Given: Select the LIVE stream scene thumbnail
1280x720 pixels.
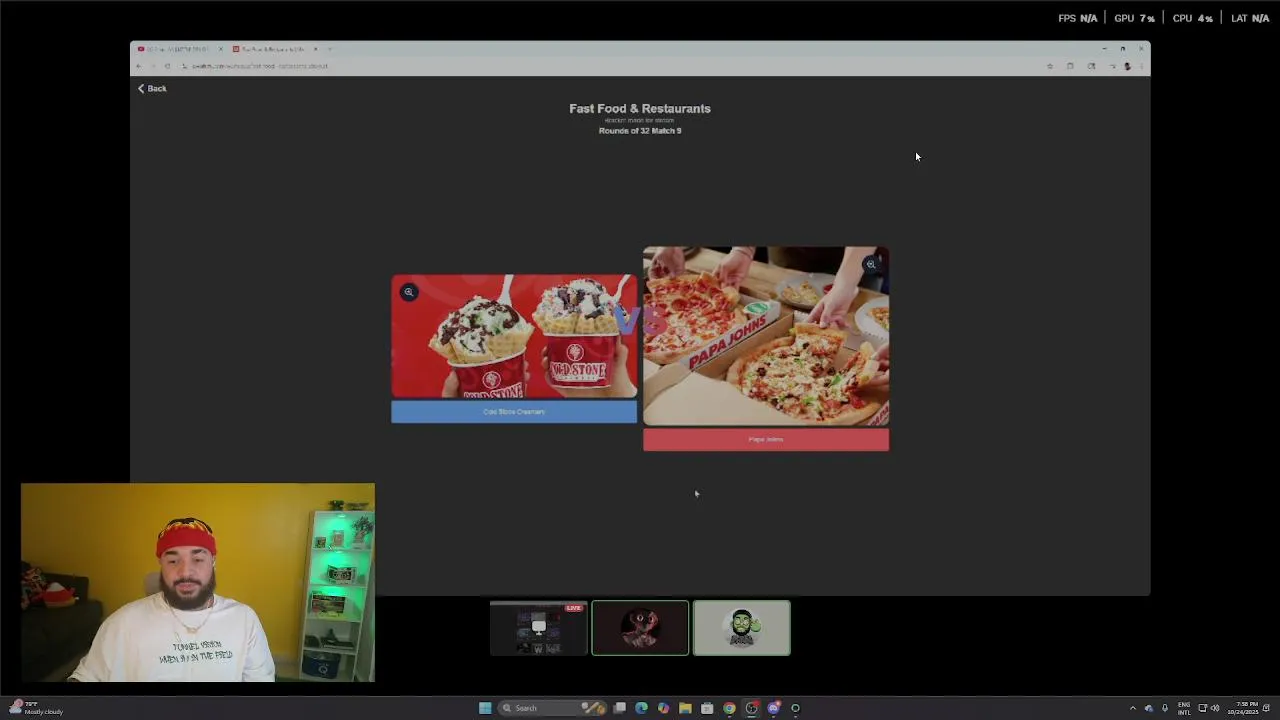Looking at the screenshot, I should point(538,628).
